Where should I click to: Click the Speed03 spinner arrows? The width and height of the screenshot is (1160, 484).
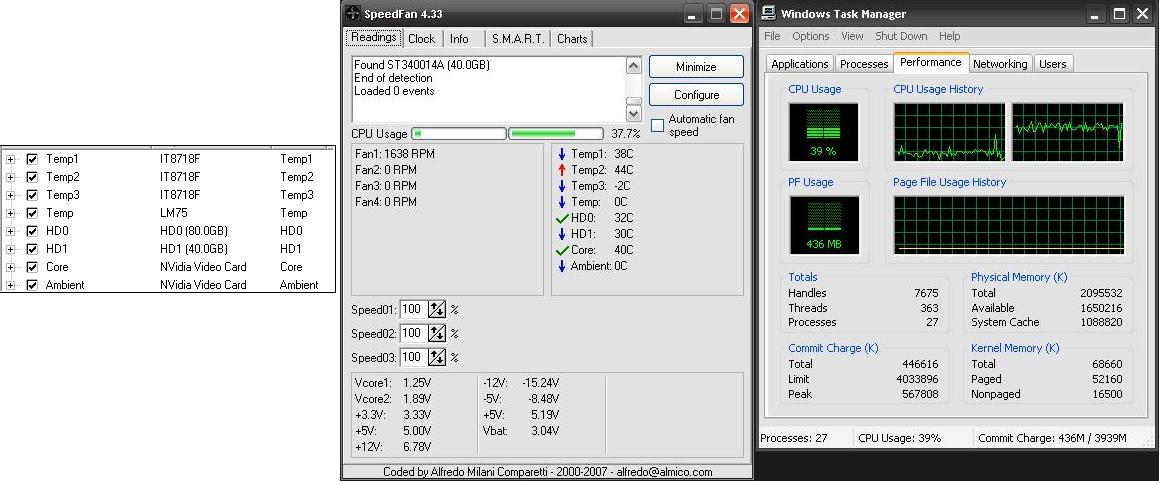[437, 357]
